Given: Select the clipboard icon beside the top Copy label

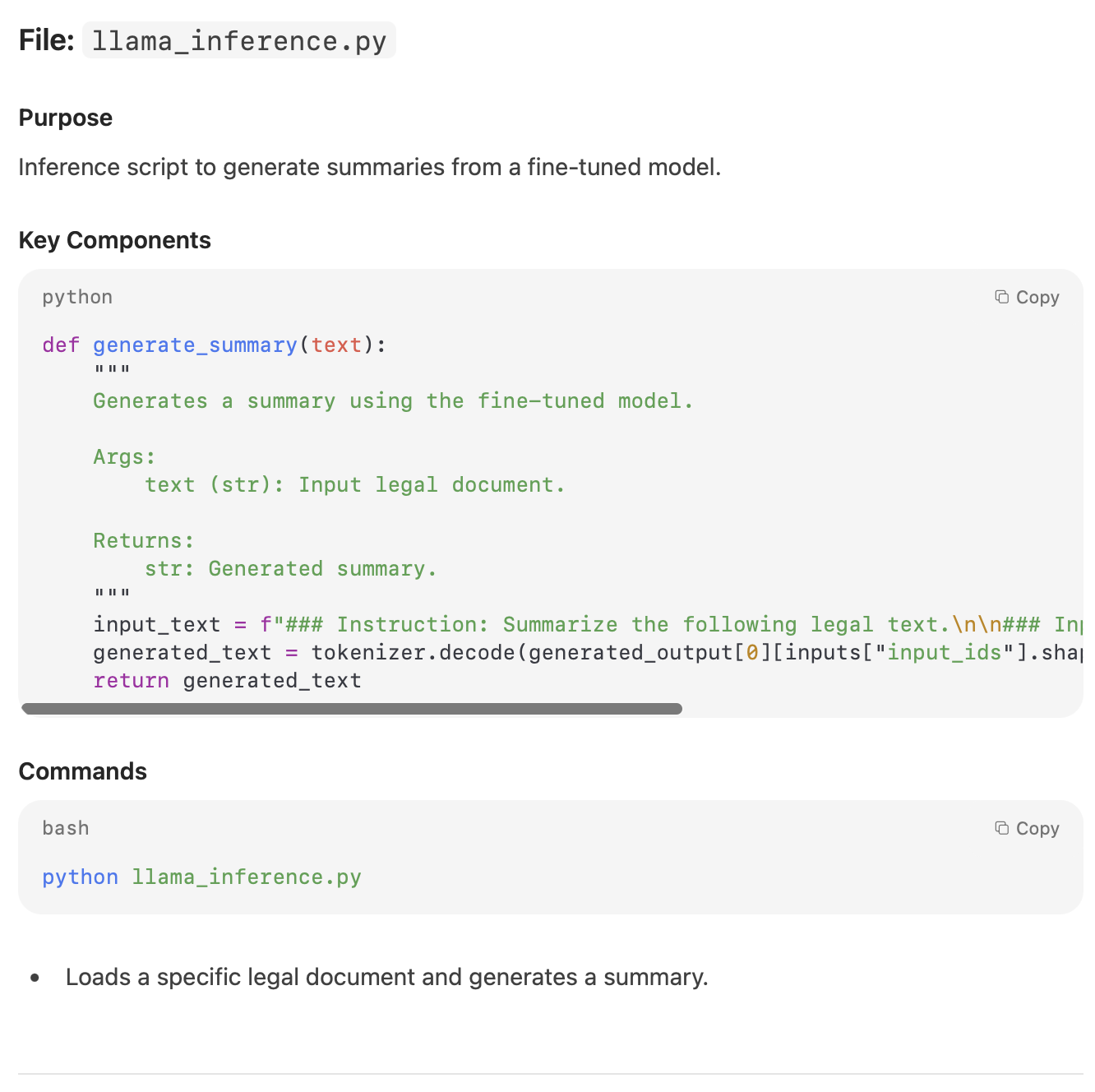Looking at the screenshot, I should coord(1000,296).
